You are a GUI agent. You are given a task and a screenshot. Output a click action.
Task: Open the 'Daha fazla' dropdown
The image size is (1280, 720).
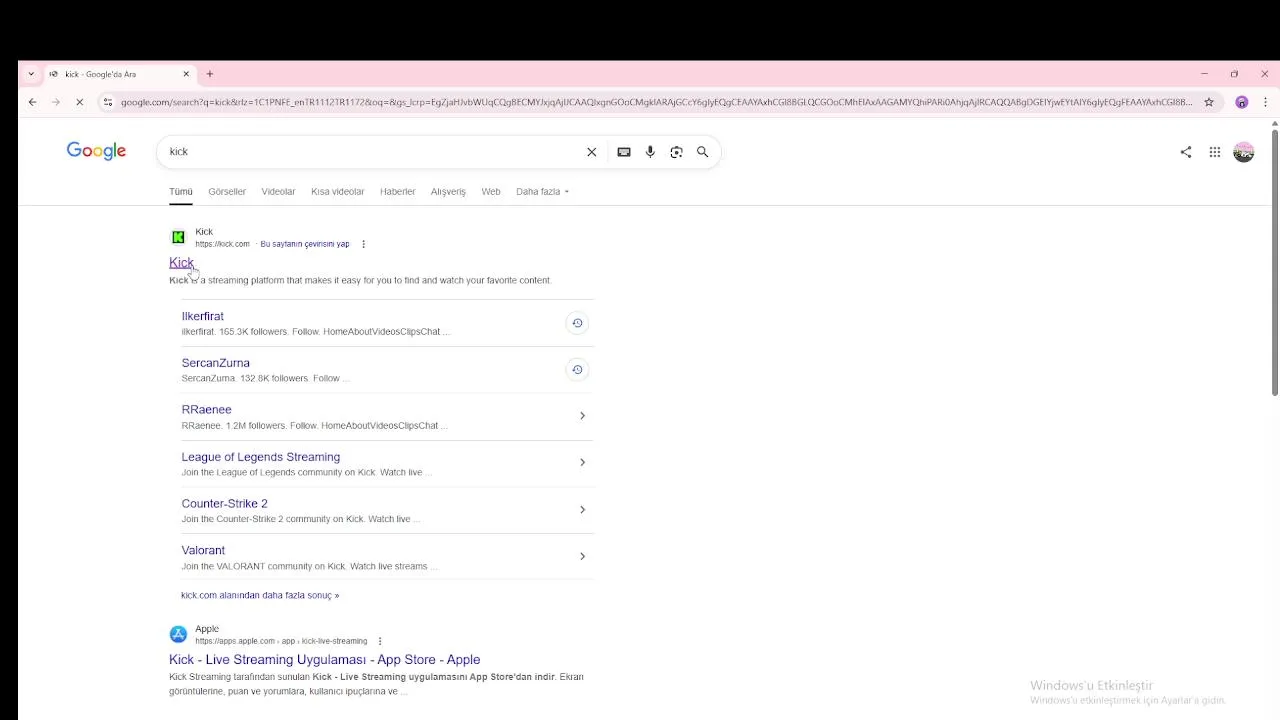pyautogui.click(x=542, y=192)
